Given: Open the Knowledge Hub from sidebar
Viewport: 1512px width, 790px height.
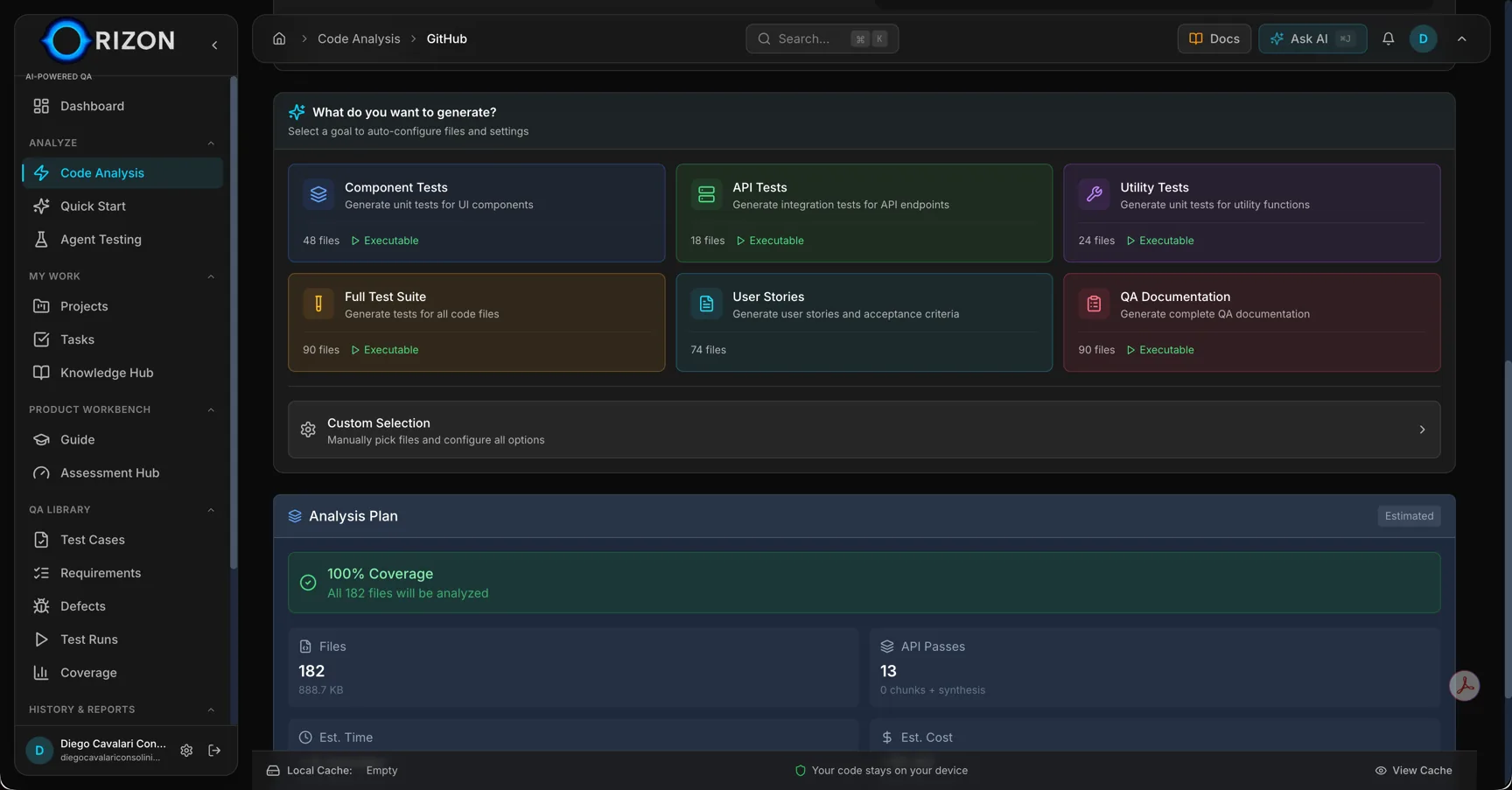Looking at the screenshot, I should [105, 372].
